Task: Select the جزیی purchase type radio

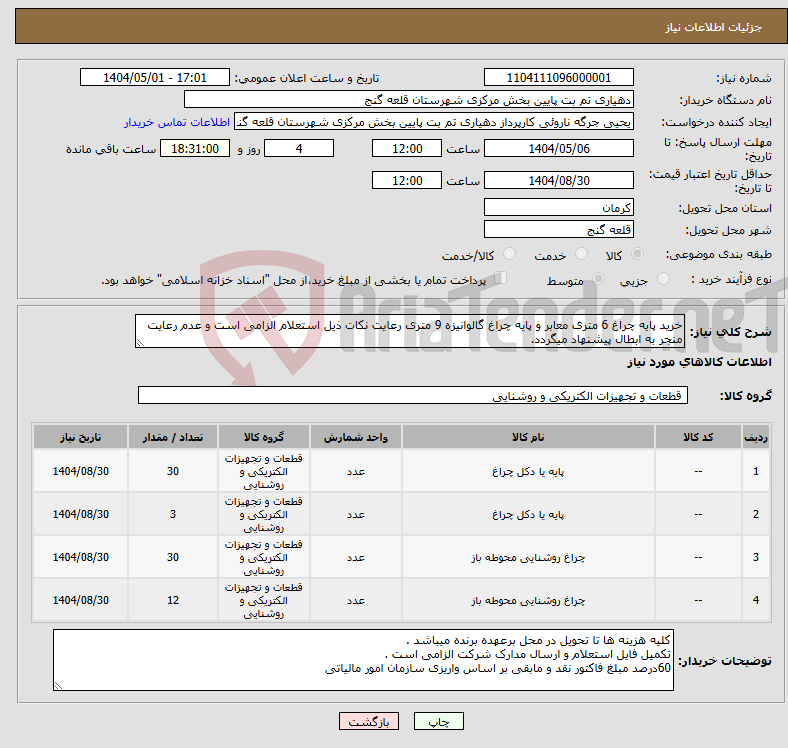Action: tap(664, 278)
